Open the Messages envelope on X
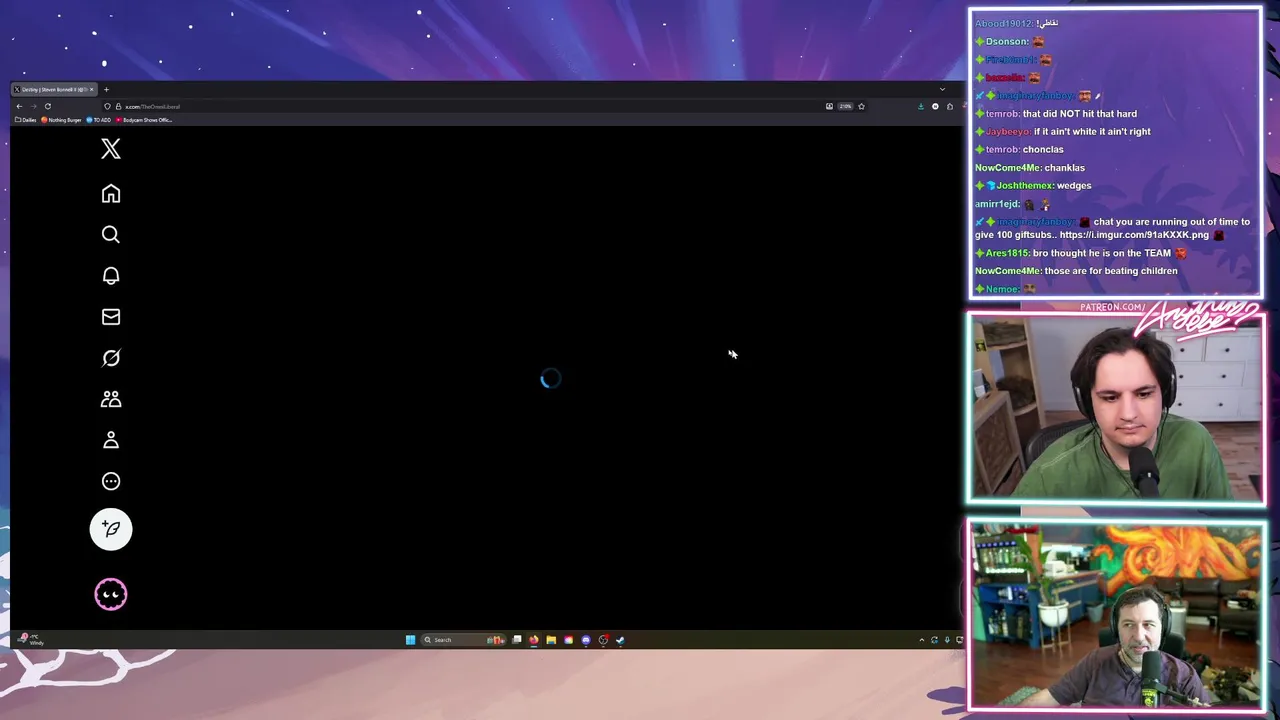Viewport: 1280px width, 720px height. click(111, 317)
